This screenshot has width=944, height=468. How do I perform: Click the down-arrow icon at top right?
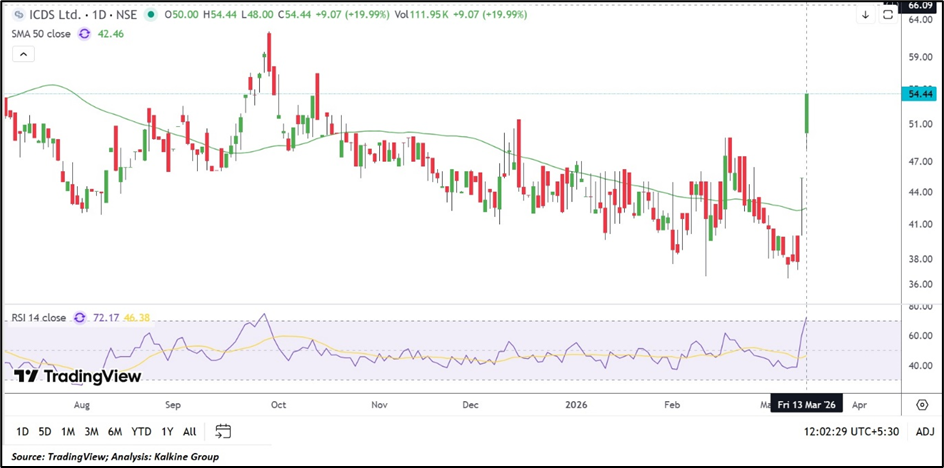[865, 15]
